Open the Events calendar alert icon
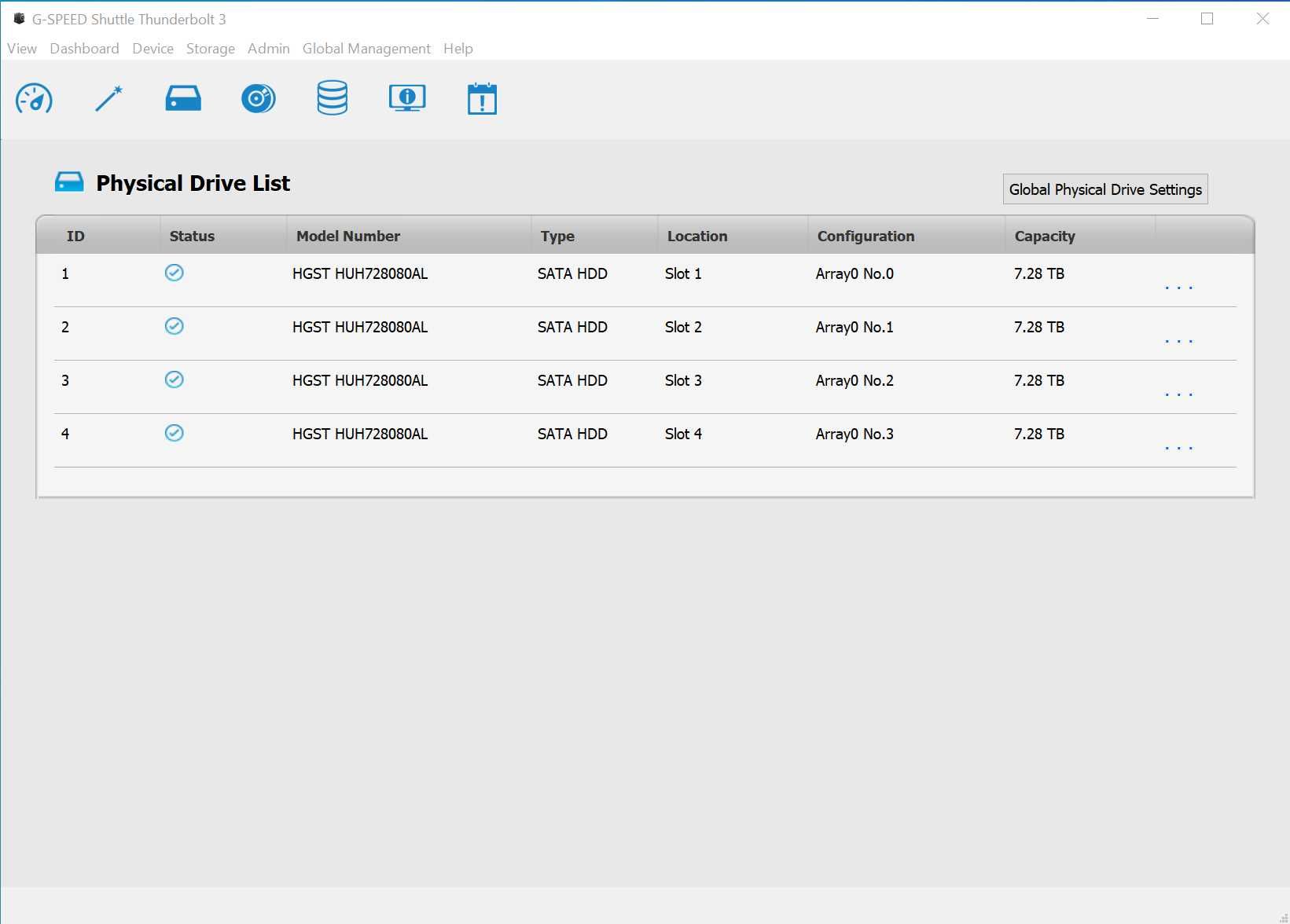This screenshot has height=924, width=1290. 482,98
